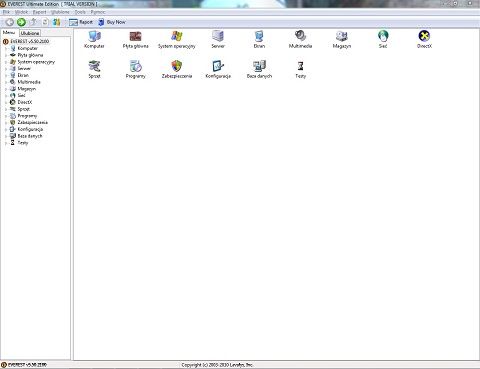Click the Back arrow toolbar button
The image size is (480, 369).
coord(10,22)
